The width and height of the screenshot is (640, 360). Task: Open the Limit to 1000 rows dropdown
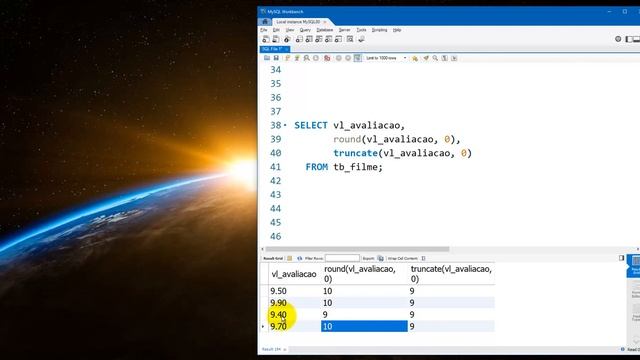(386, 58)
